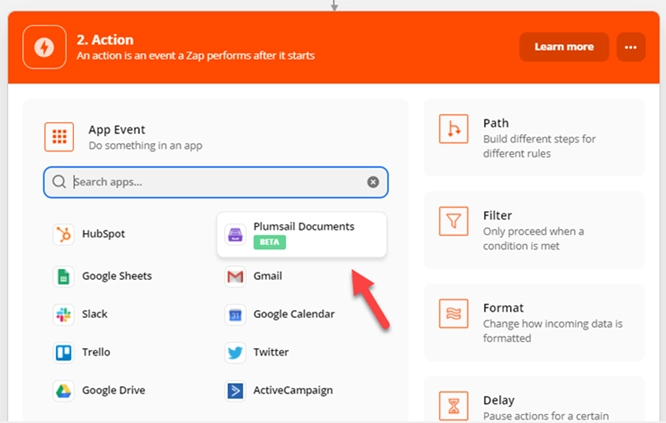Click 'Only proceed when a condition is met'
Viewport: 666px width, 423px height.
click(x=533, y=239)
